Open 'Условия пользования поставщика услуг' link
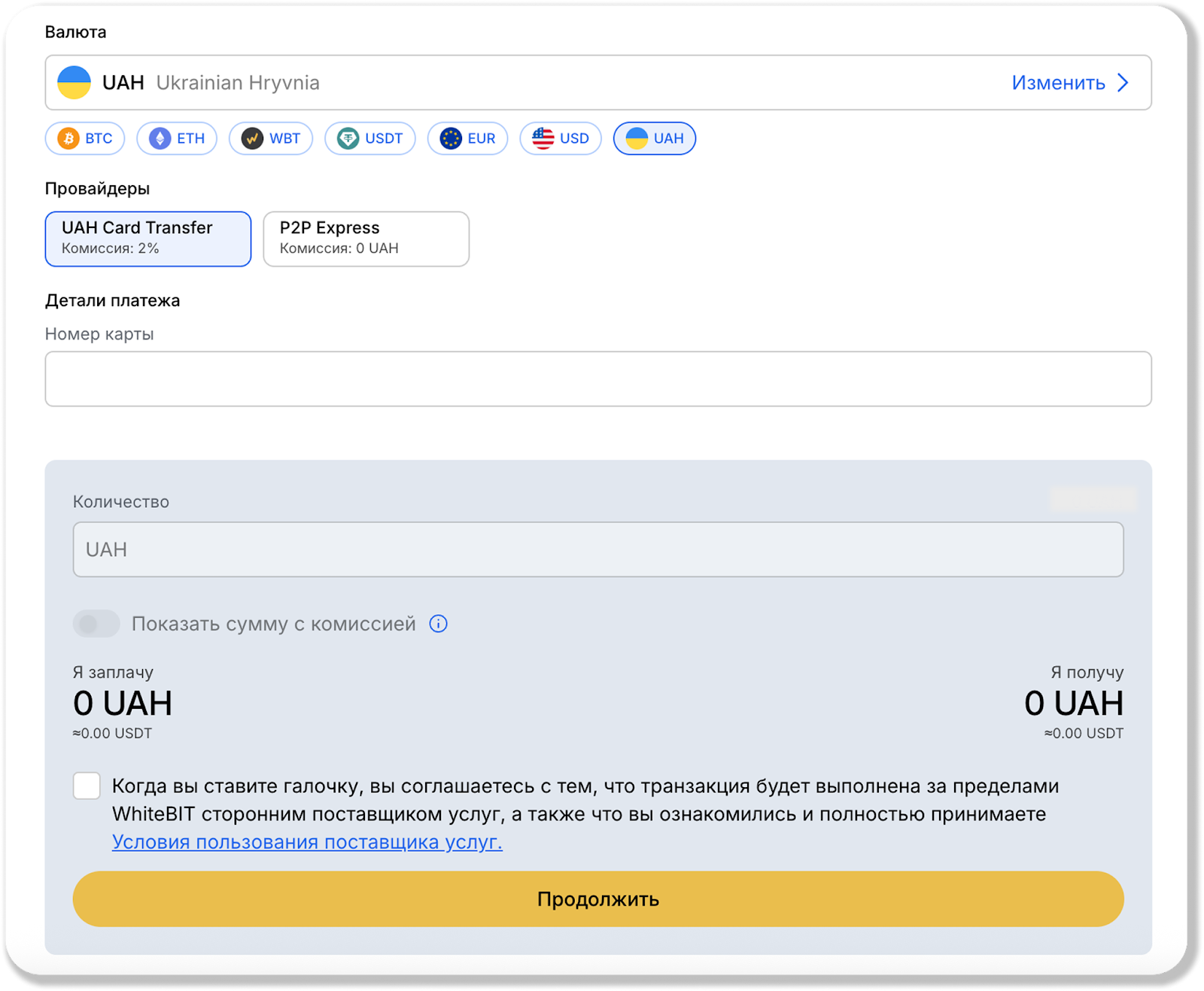 pos(307,842)
